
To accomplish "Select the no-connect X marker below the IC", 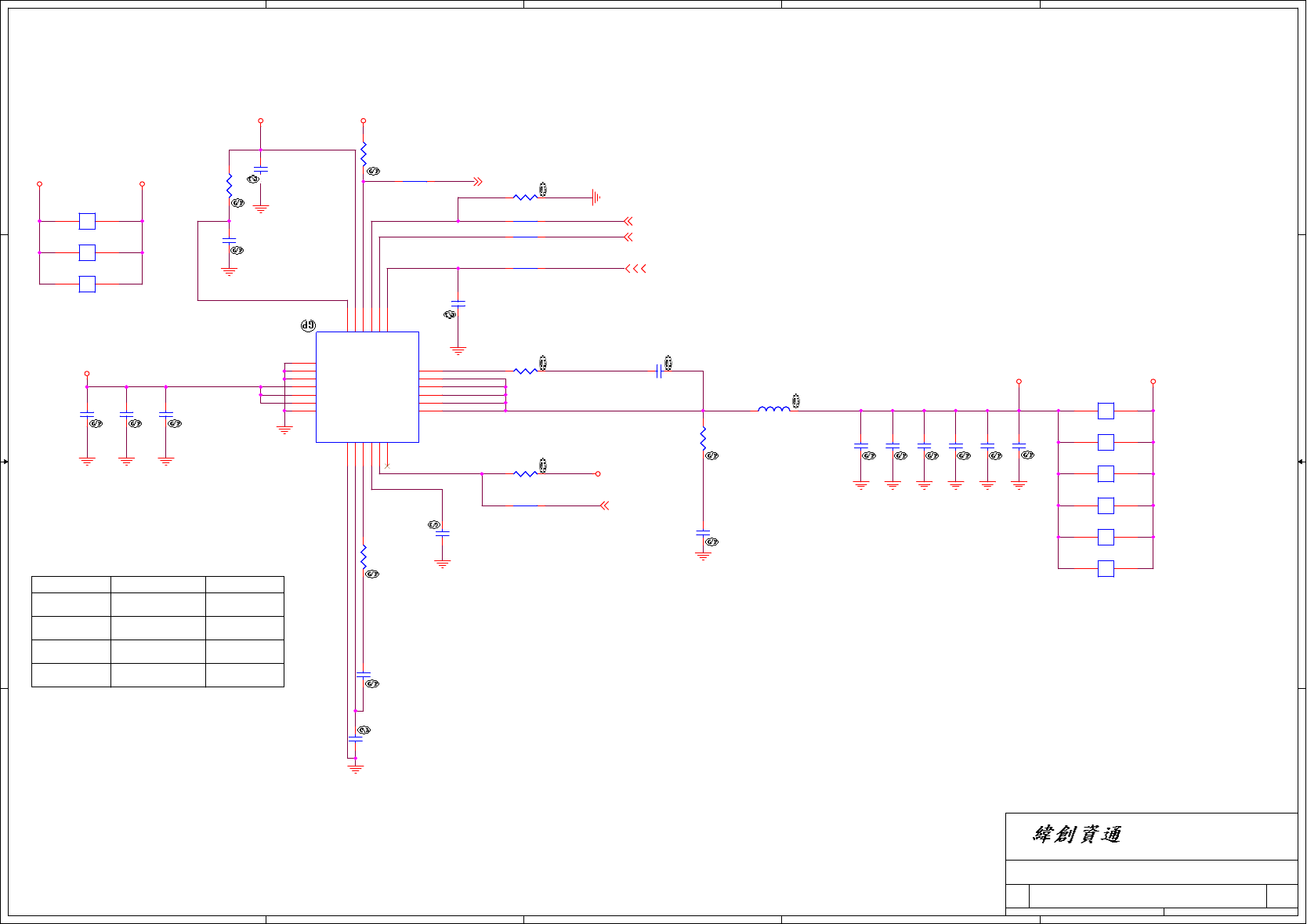I will pos(387,466).
